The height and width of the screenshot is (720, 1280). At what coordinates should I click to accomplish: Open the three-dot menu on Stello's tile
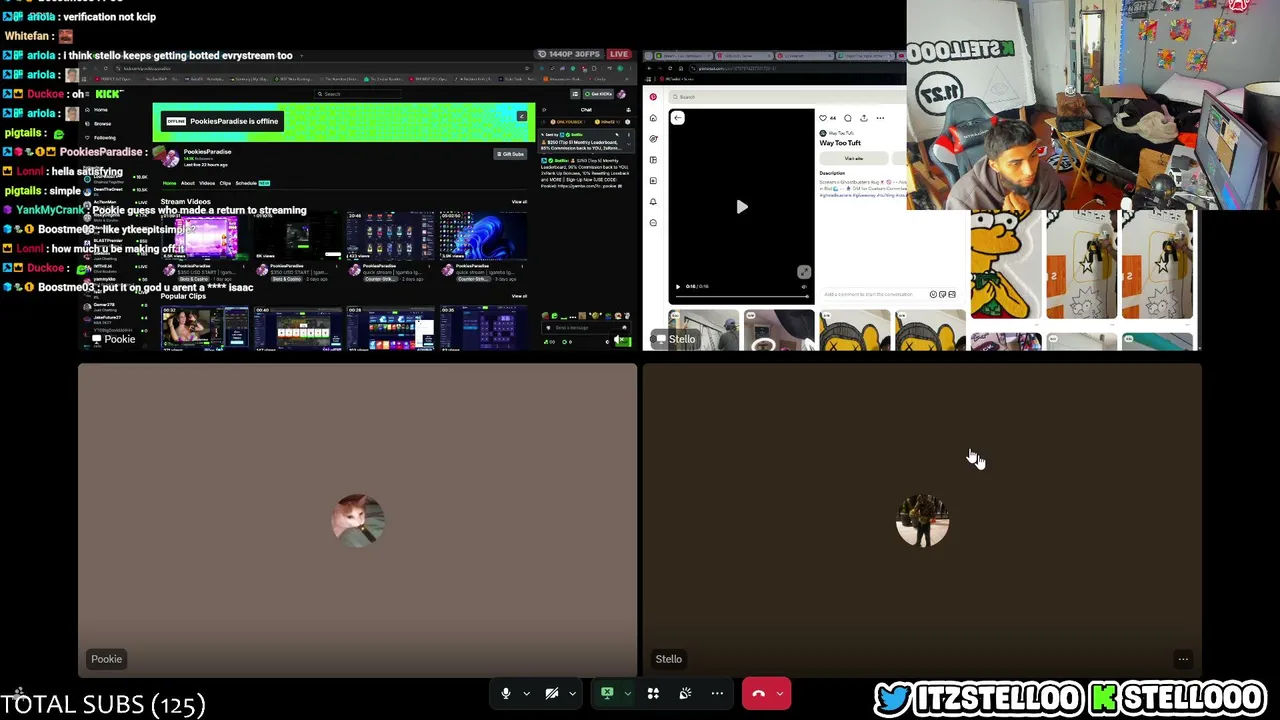(1183, 659)
